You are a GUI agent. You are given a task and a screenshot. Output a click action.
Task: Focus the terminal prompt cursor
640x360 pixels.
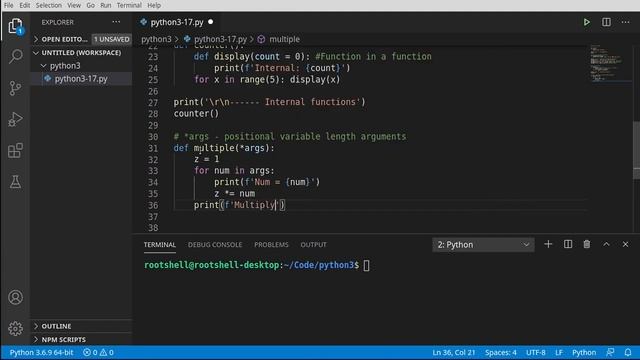click(366, 265)
